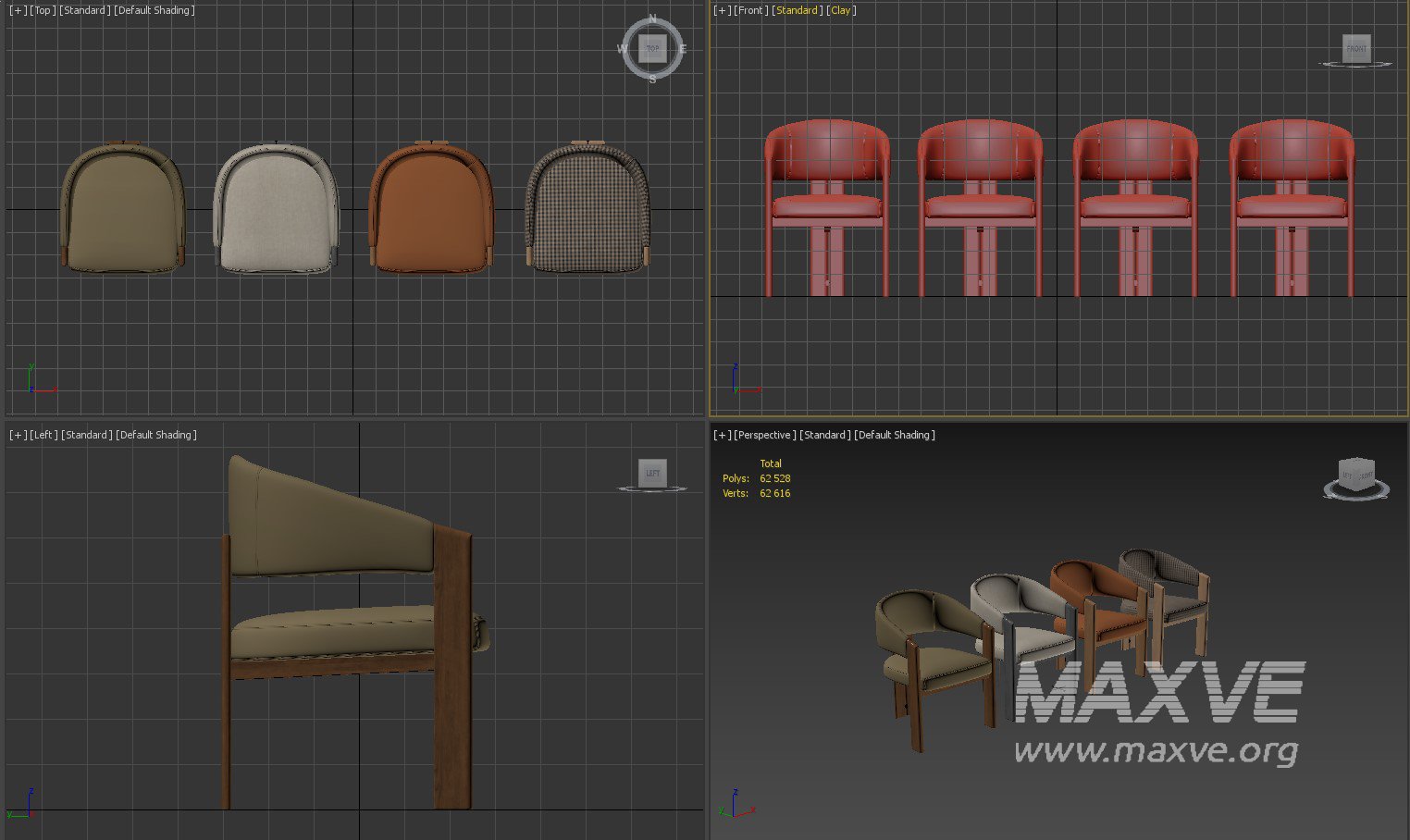This screenshot has width=1410, height=840.
Task: Click the E compass letter on the Top ViewCube
Action: [x=683, y=49]
